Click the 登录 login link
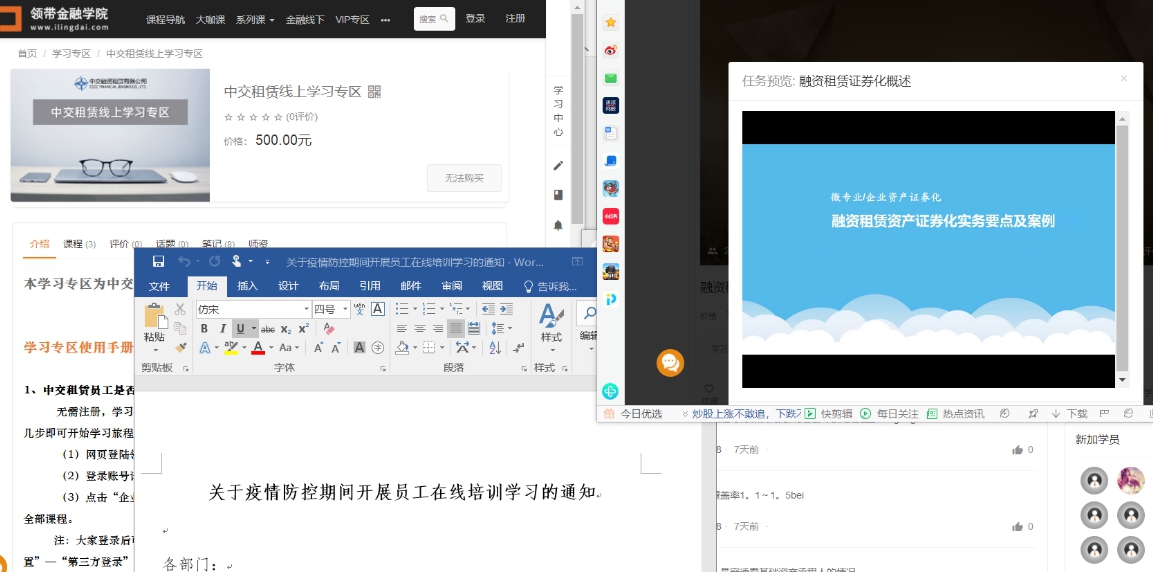The width and height of the screenshot is (1153, 572). point(475,19)
